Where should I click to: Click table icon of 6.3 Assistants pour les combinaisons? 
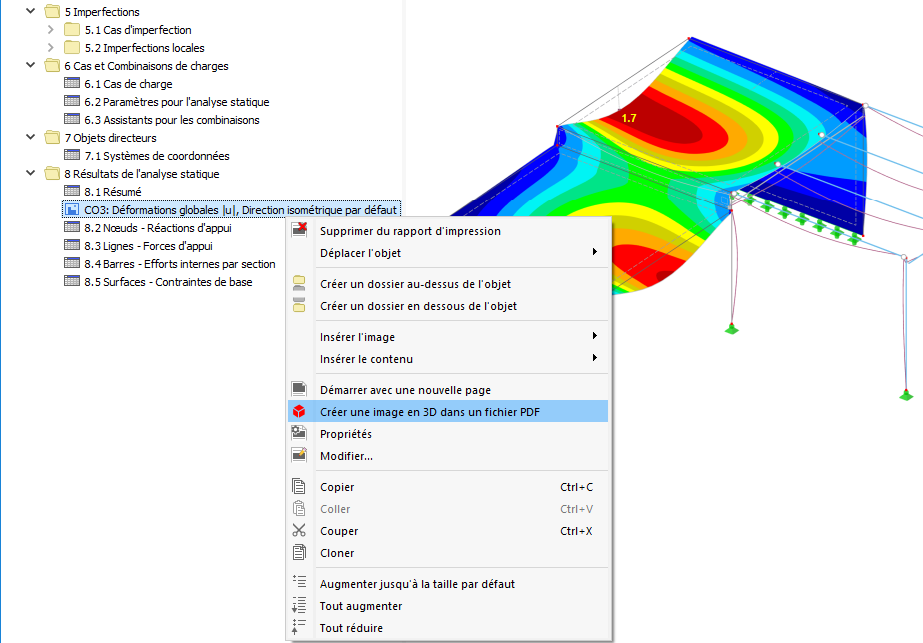tap(72, 119)
